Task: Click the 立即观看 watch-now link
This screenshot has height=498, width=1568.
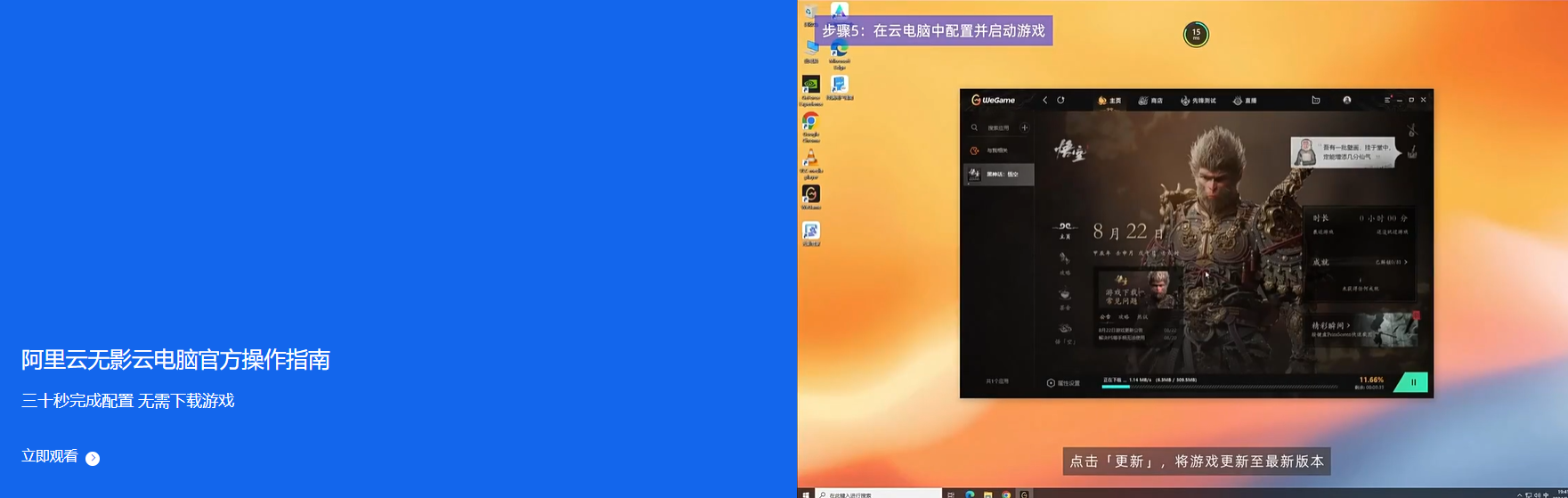Action: (61, 457)
